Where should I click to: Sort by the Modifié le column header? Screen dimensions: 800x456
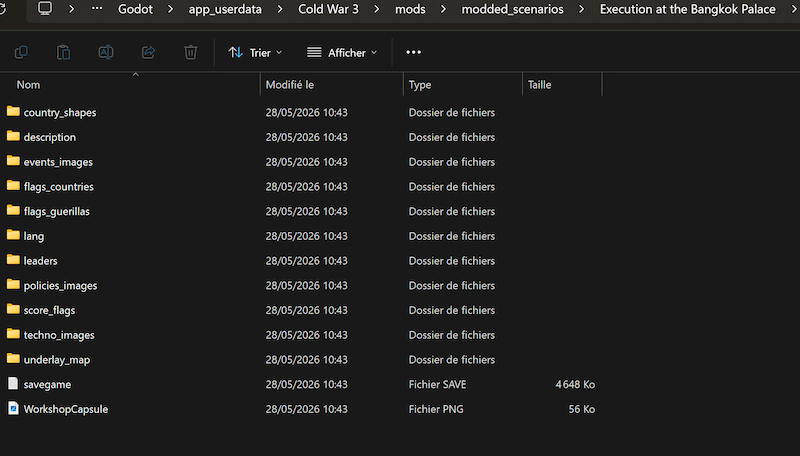coord(290,85)
